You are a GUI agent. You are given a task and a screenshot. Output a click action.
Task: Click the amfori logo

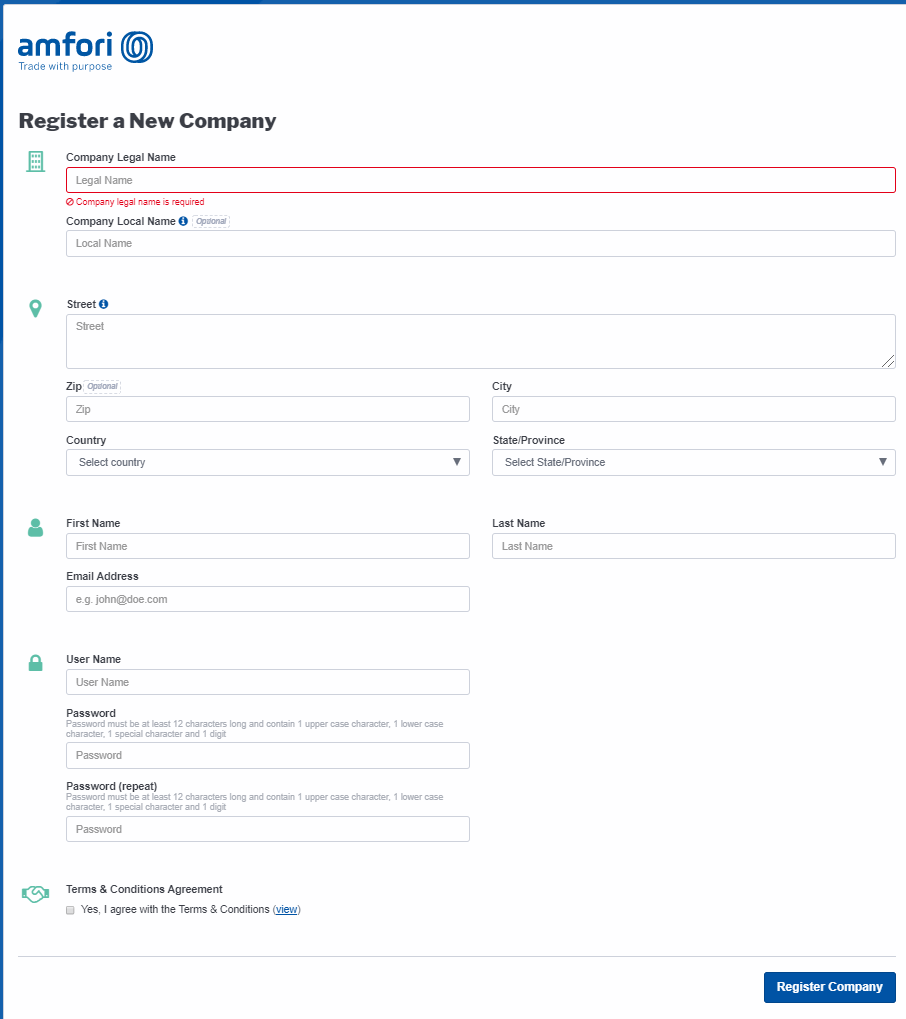[86, 50]
